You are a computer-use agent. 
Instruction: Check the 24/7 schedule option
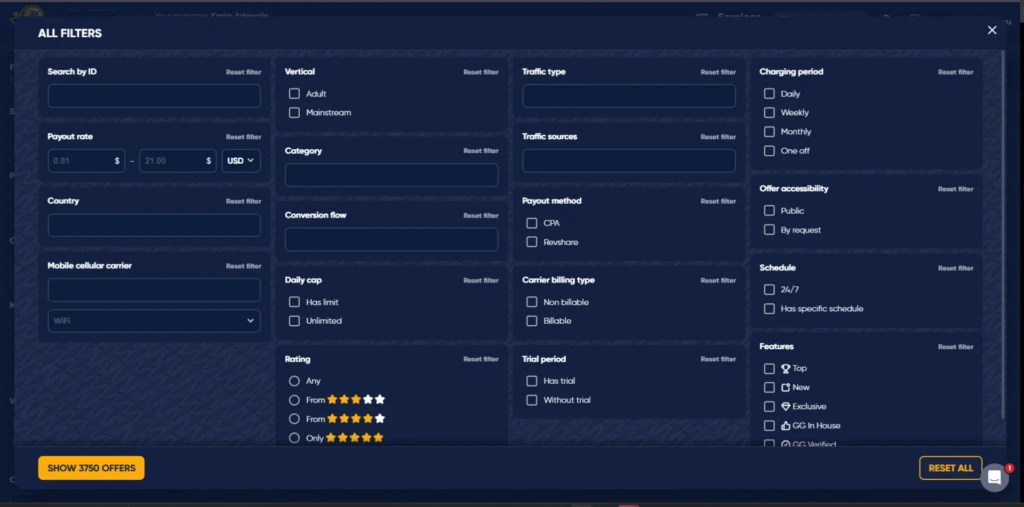[x=769, y=289]
